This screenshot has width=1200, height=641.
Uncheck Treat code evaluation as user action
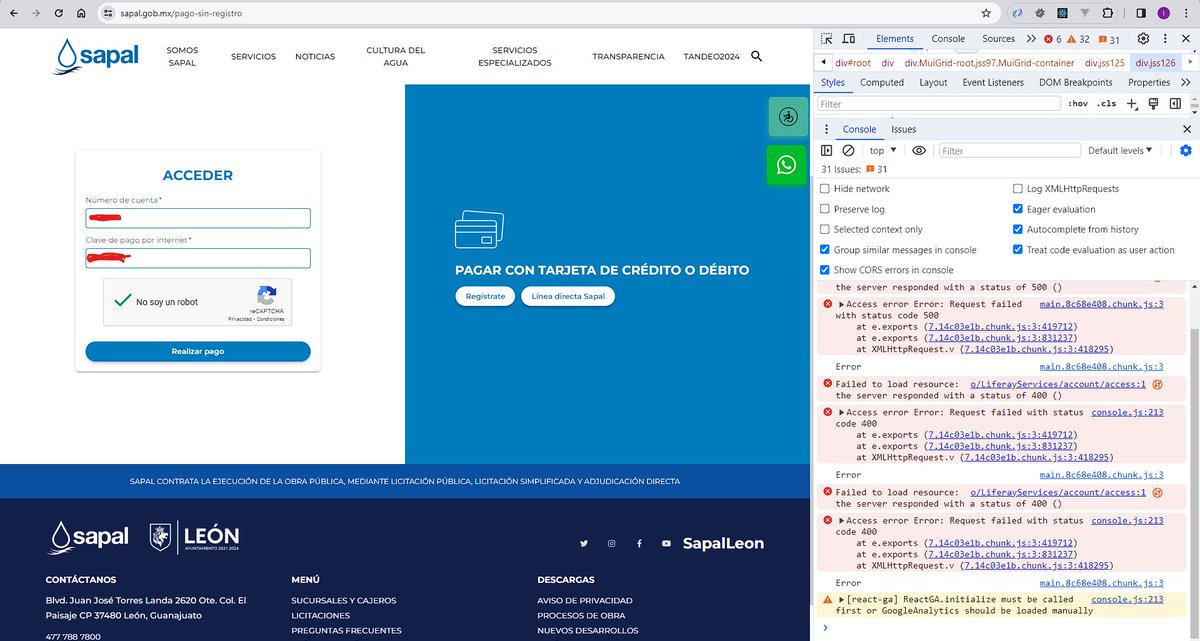(x=1018, y=250)
